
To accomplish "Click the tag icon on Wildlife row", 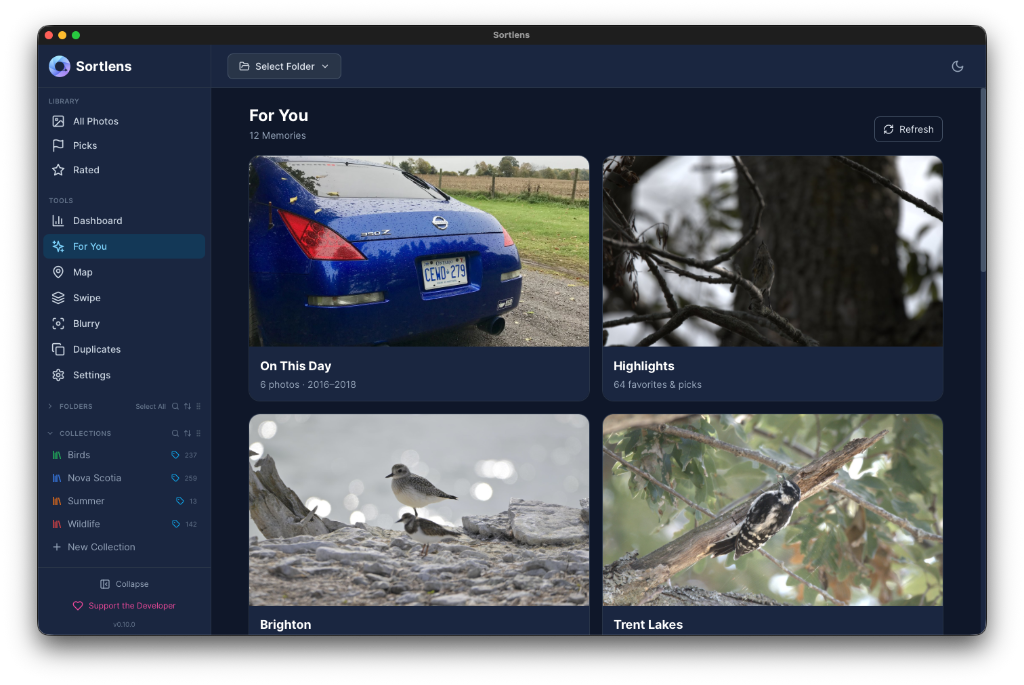I will [176, 524].
